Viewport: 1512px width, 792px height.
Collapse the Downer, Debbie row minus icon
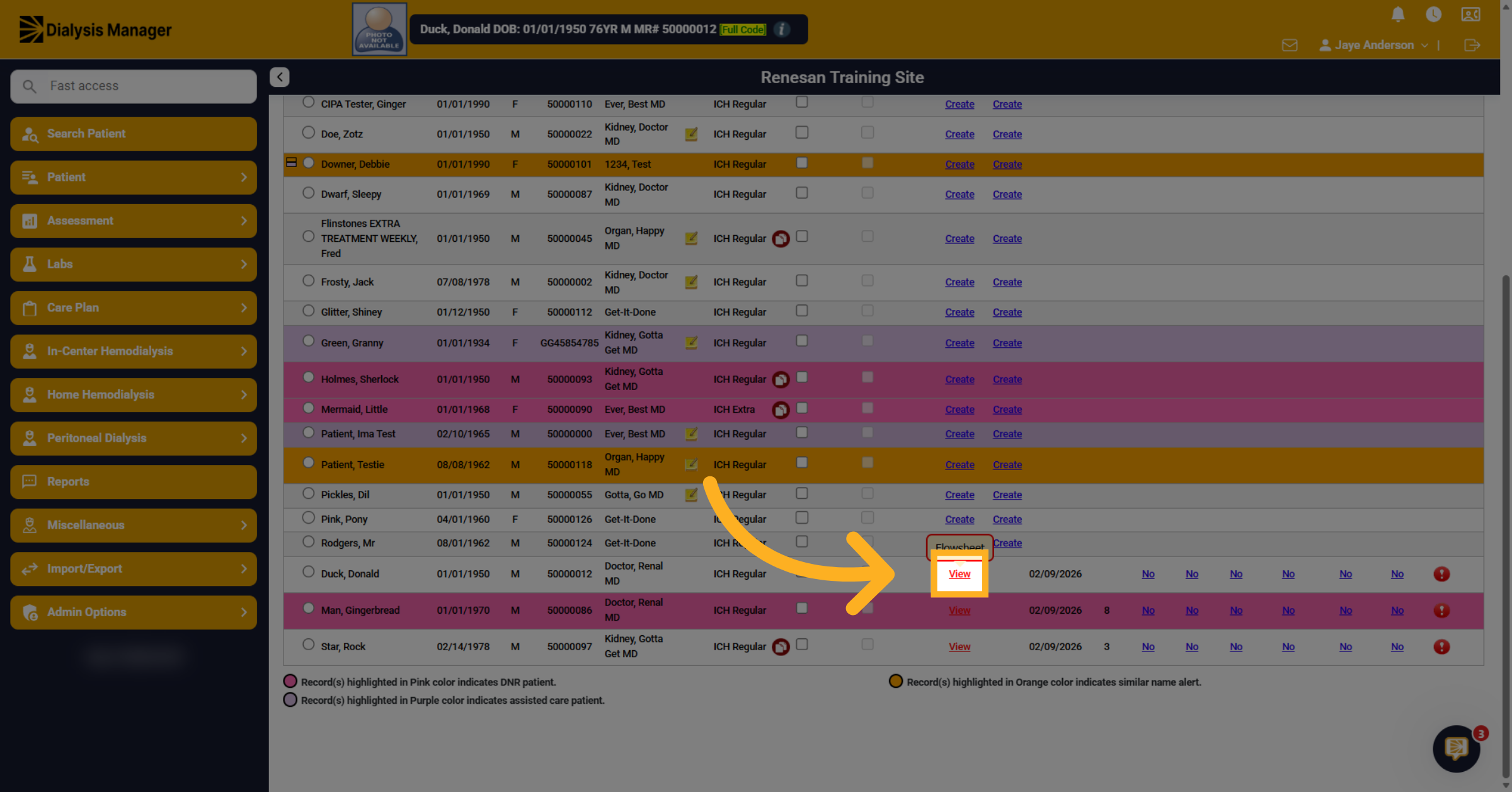[x=291, y=163]
